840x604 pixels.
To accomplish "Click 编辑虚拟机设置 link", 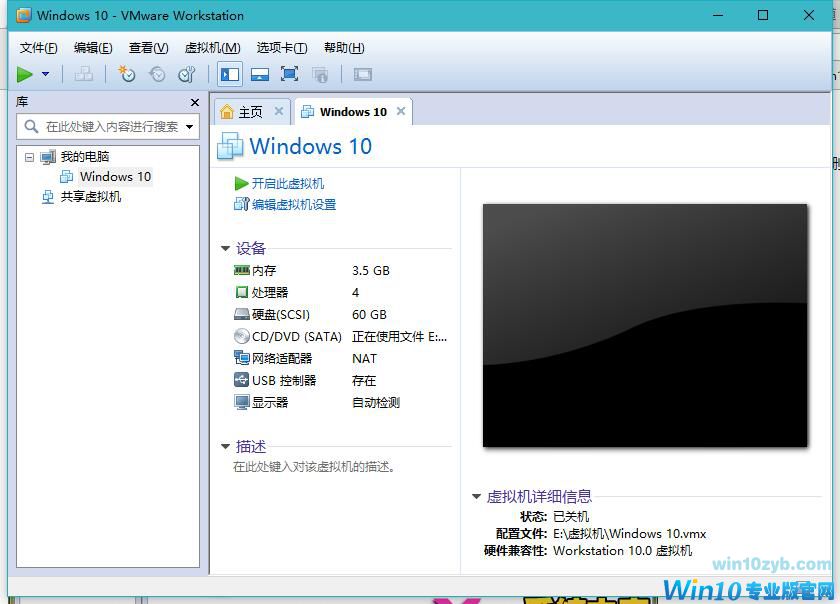I will point(293,205).
